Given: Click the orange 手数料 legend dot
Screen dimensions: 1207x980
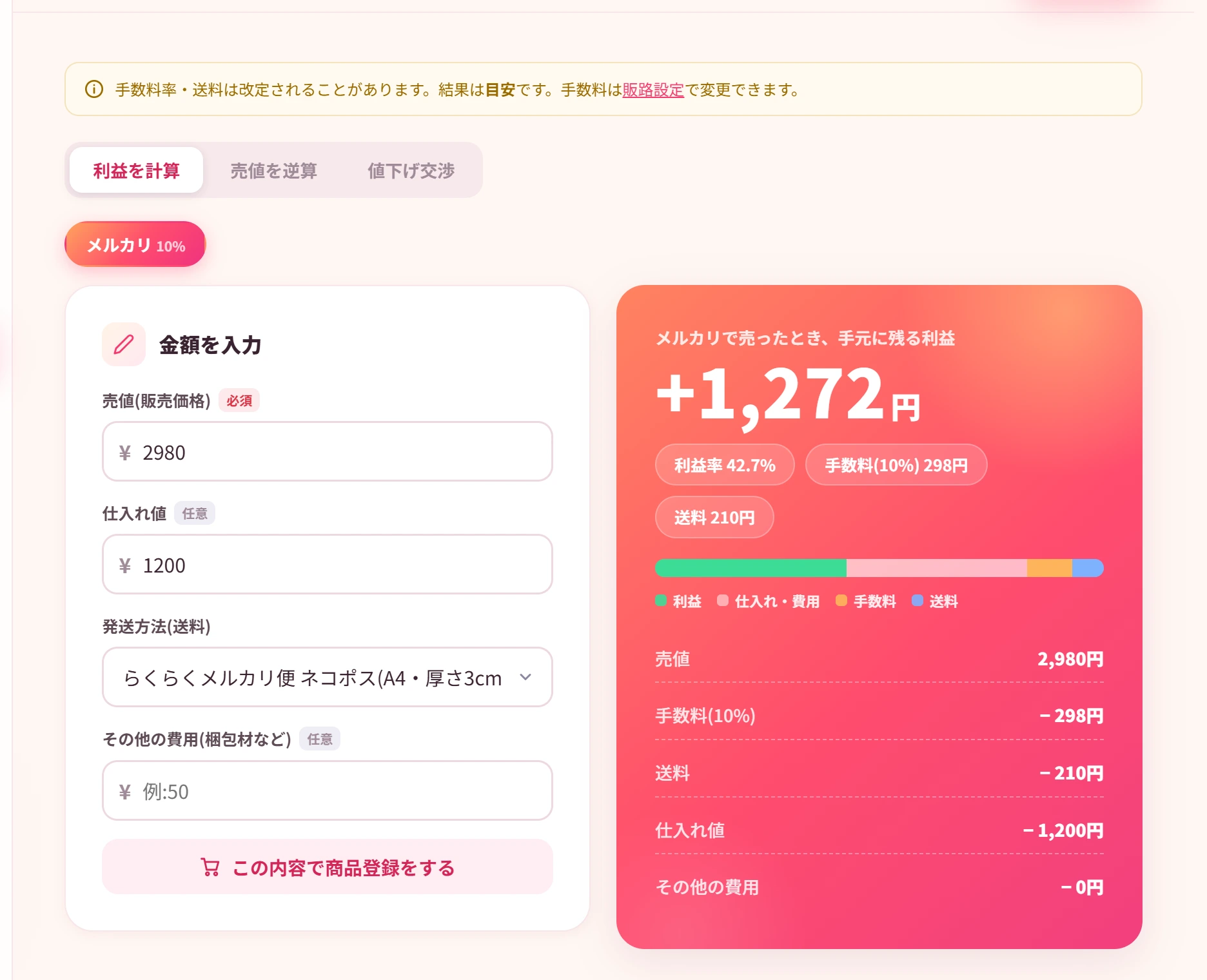Looking at the screenshot, I should tap(841, 600).
